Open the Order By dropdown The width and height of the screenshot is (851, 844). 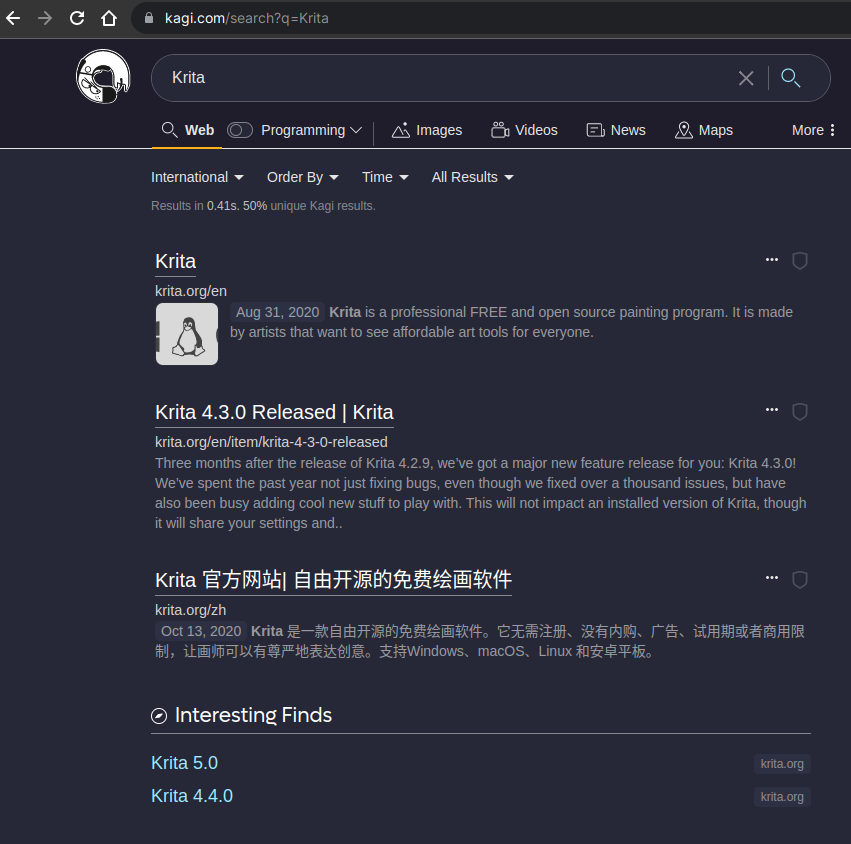302,177
